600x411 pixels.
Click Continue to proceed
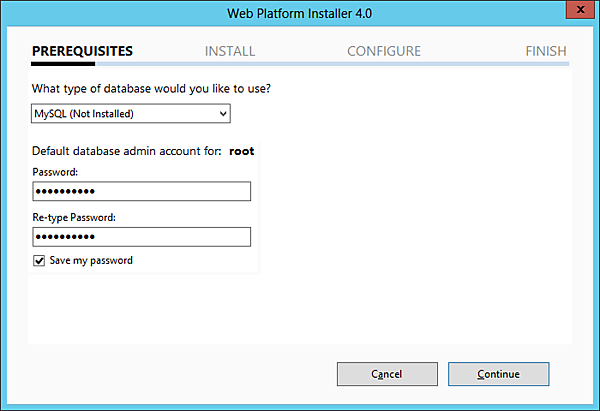click(498, 374)
